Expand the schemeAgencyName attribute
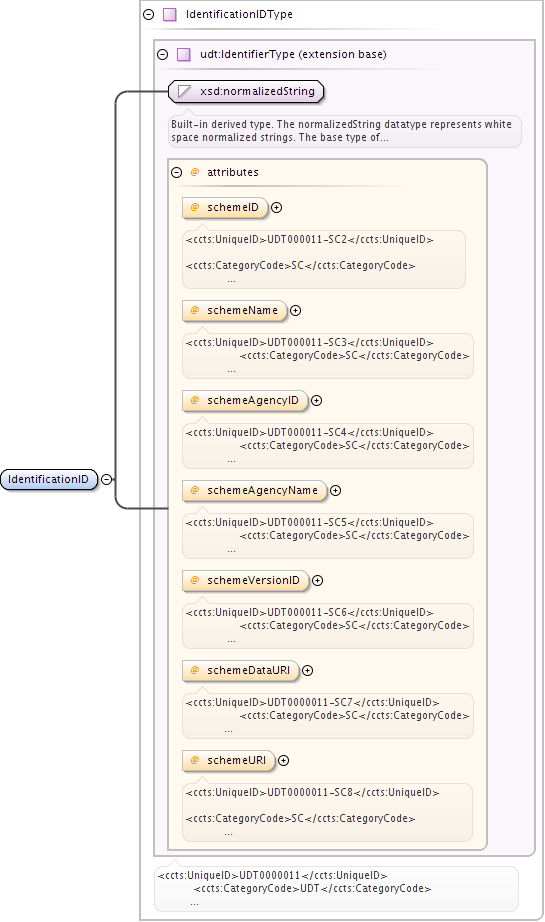The image size is (545, 922). [x=335, y=490]
